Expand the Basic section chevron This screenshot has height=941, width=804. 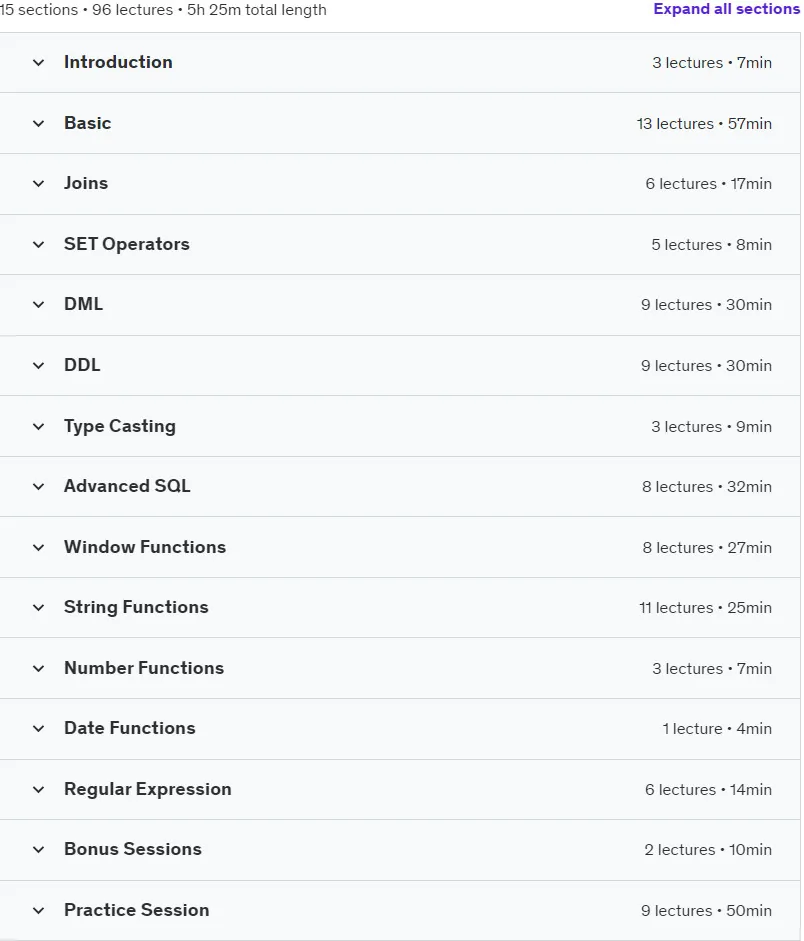38,124
